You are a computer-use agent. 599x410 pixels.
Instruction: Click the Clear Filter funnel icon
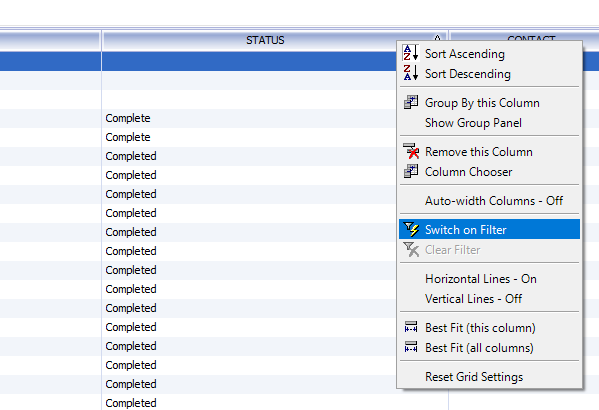coord(411,250)
